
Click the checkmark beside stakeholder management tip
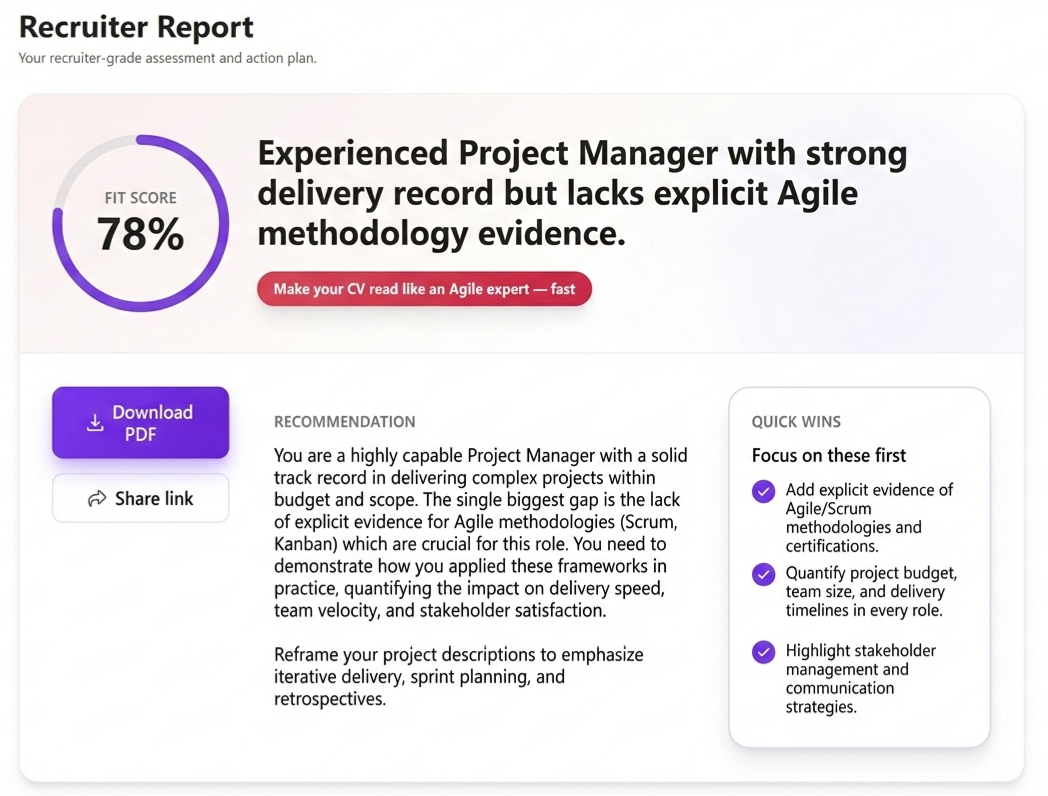click(x=762, y=651)
